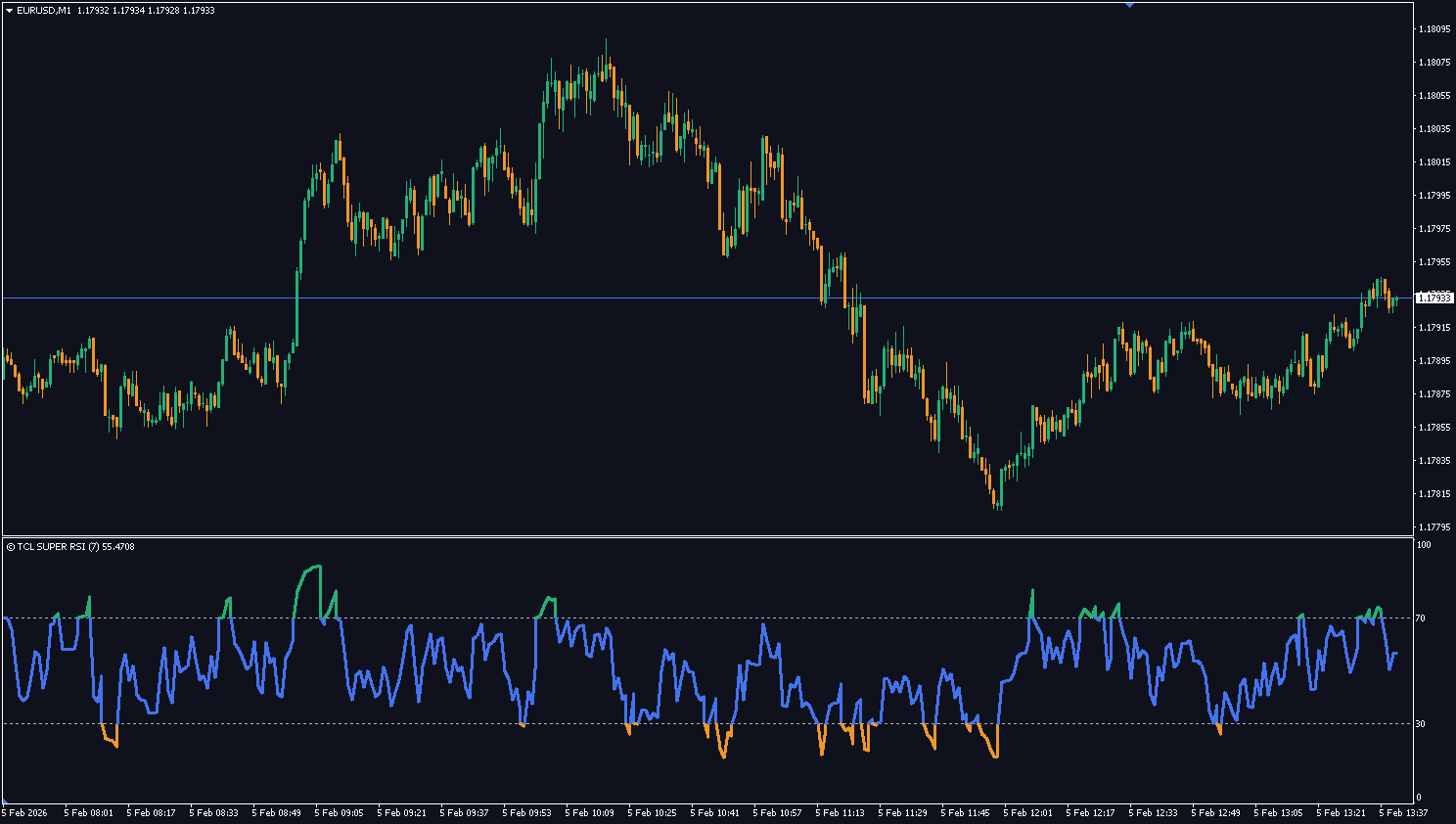Screen dimensions: 1456x824
Task: Click the 5 Feb 2026 date label
Action: tap(24, 813)
